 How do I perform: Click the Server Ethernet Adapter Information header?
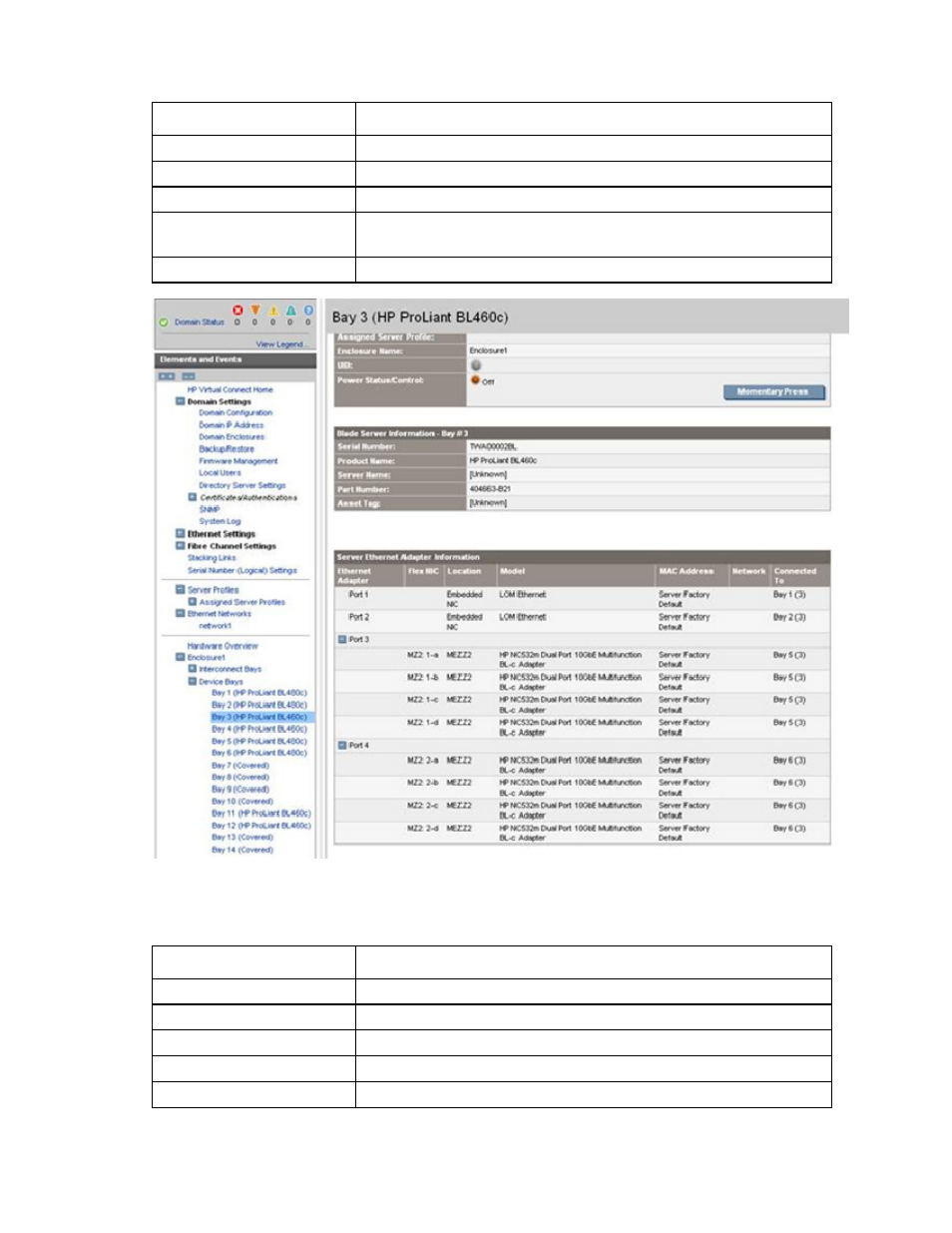(x=583, y=557)
